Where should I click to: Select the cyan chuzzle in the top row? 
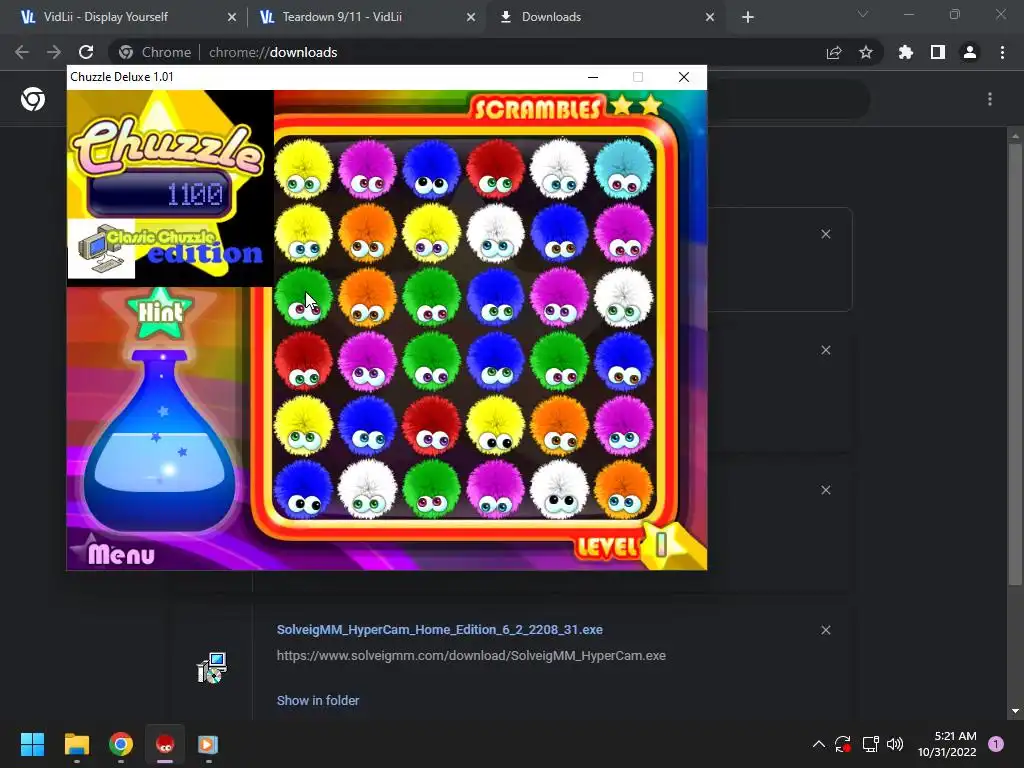click(x=623, y=170)
